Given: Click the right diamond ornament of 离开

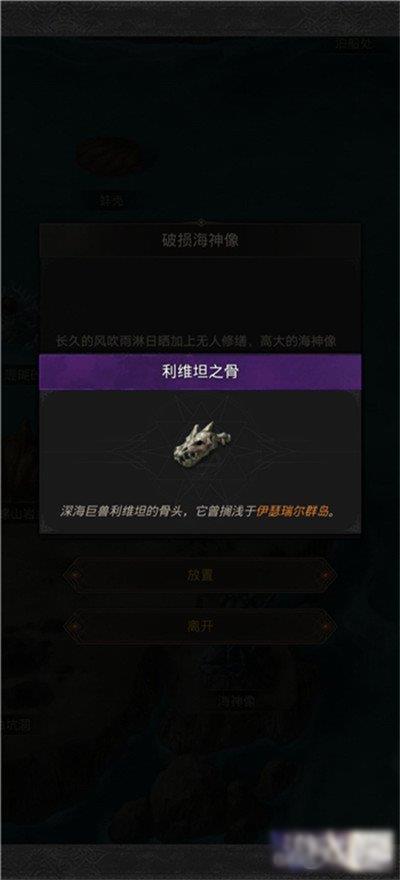Looking at the screenshot, I should 326,626.
